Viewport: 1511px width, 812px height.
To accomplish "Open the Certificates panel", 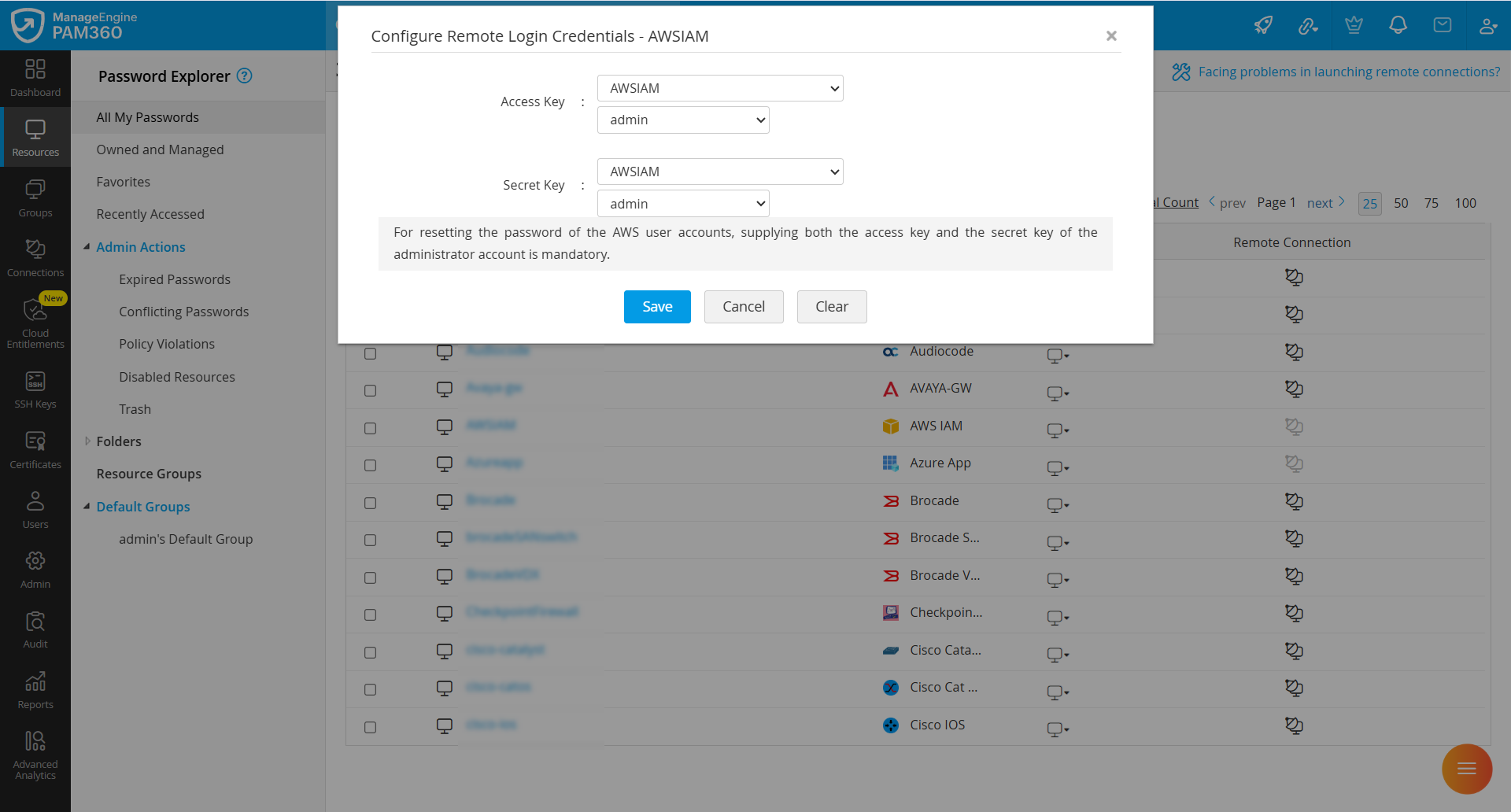I will pyautogui.click(x=35, y=448).
